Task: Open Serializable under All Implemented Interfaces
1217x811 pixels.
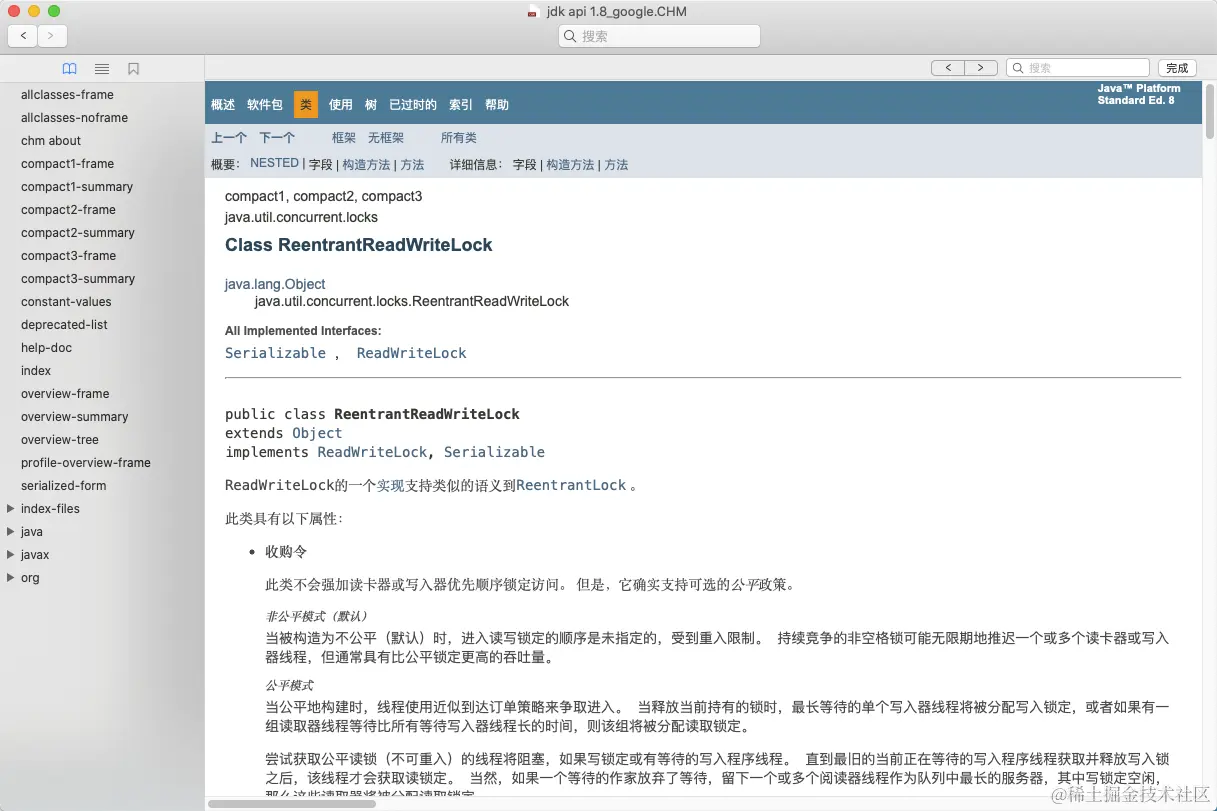Action: tap(275, 353)
